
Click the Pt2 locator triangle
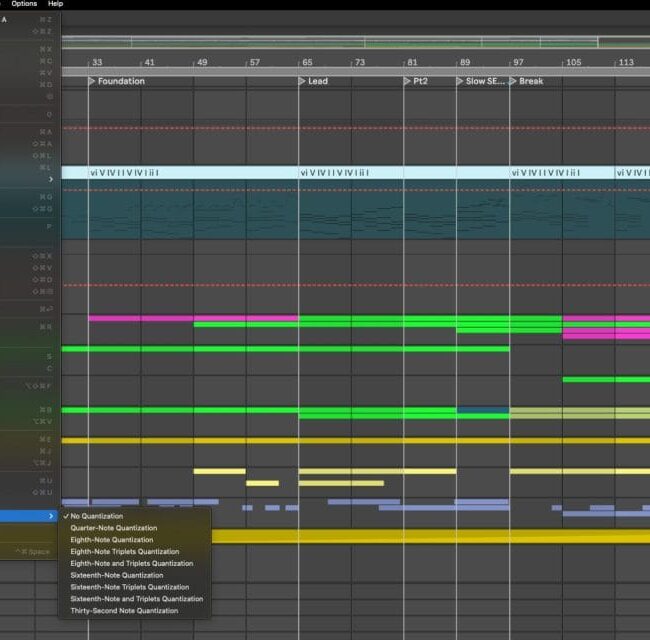[408, 81]
